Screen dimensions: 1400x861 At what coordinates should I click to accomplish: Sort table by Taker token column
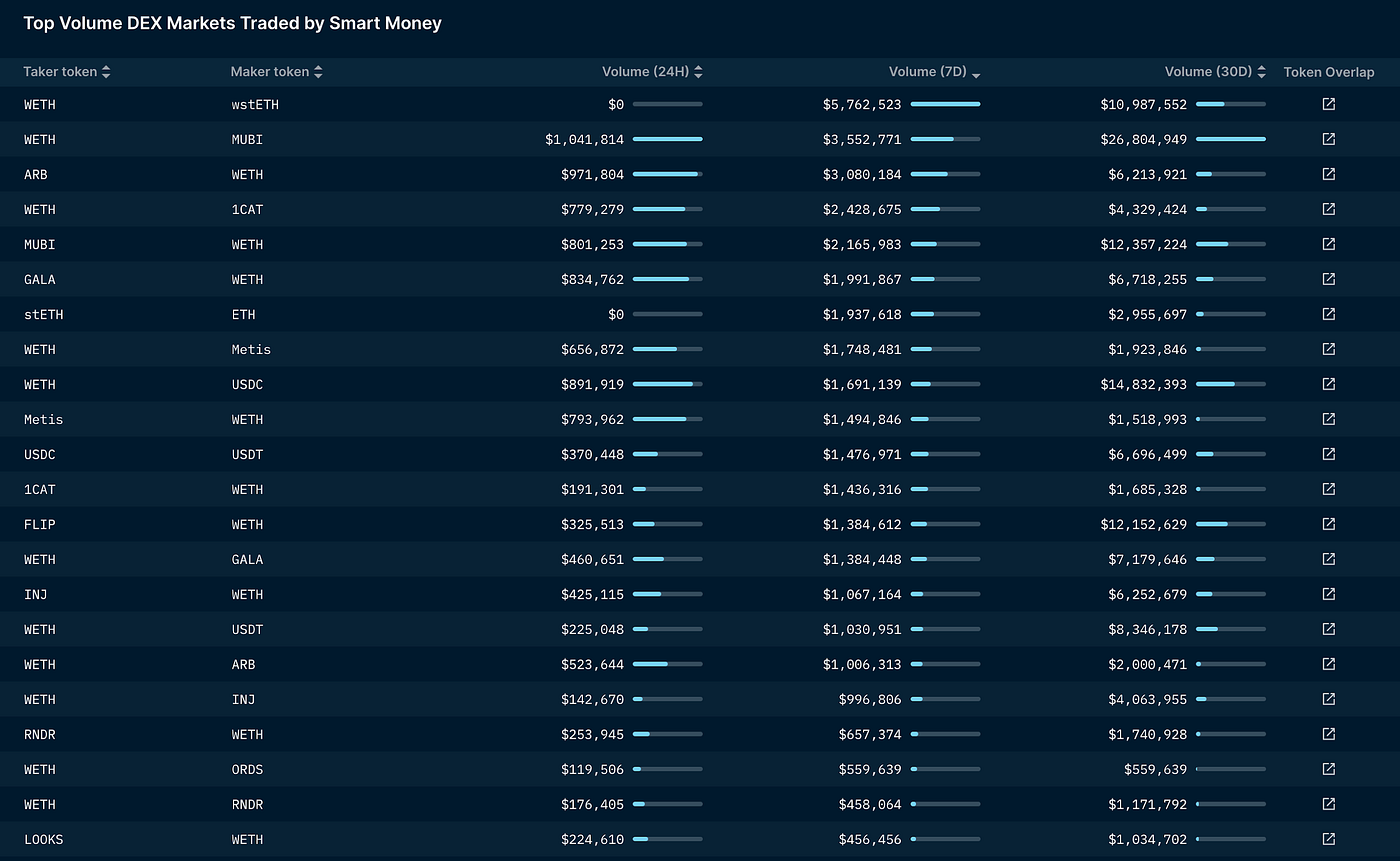point(67,72)
